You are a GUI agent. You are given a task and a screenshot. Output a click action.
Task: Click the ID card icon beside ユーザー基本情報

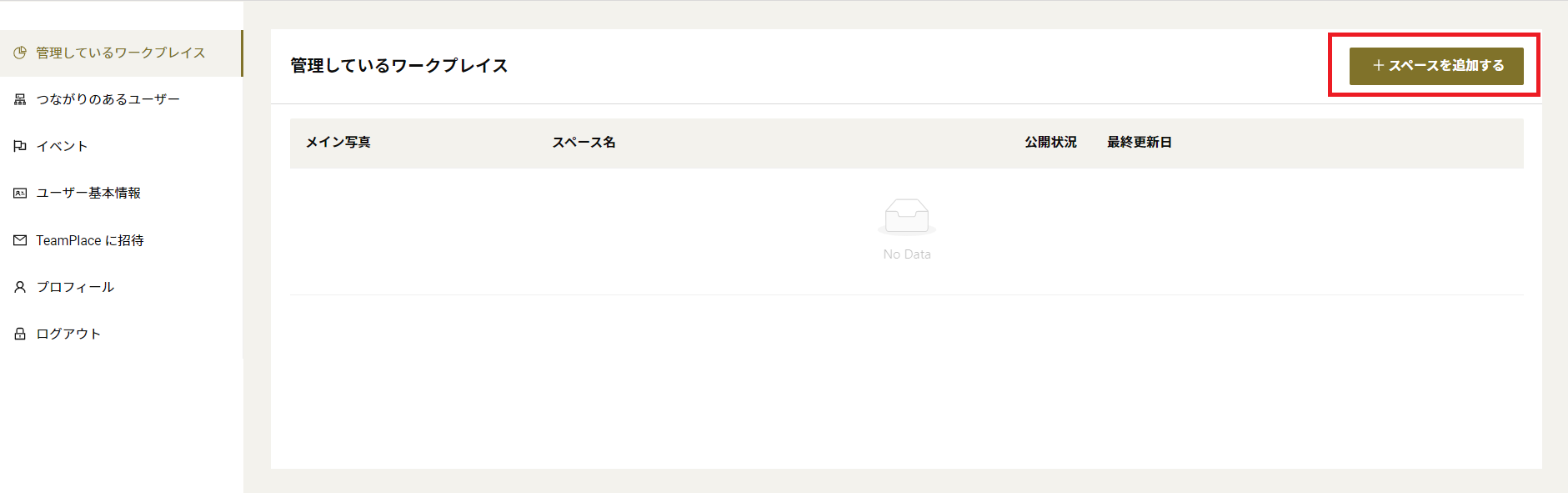(x=20, y=193)
